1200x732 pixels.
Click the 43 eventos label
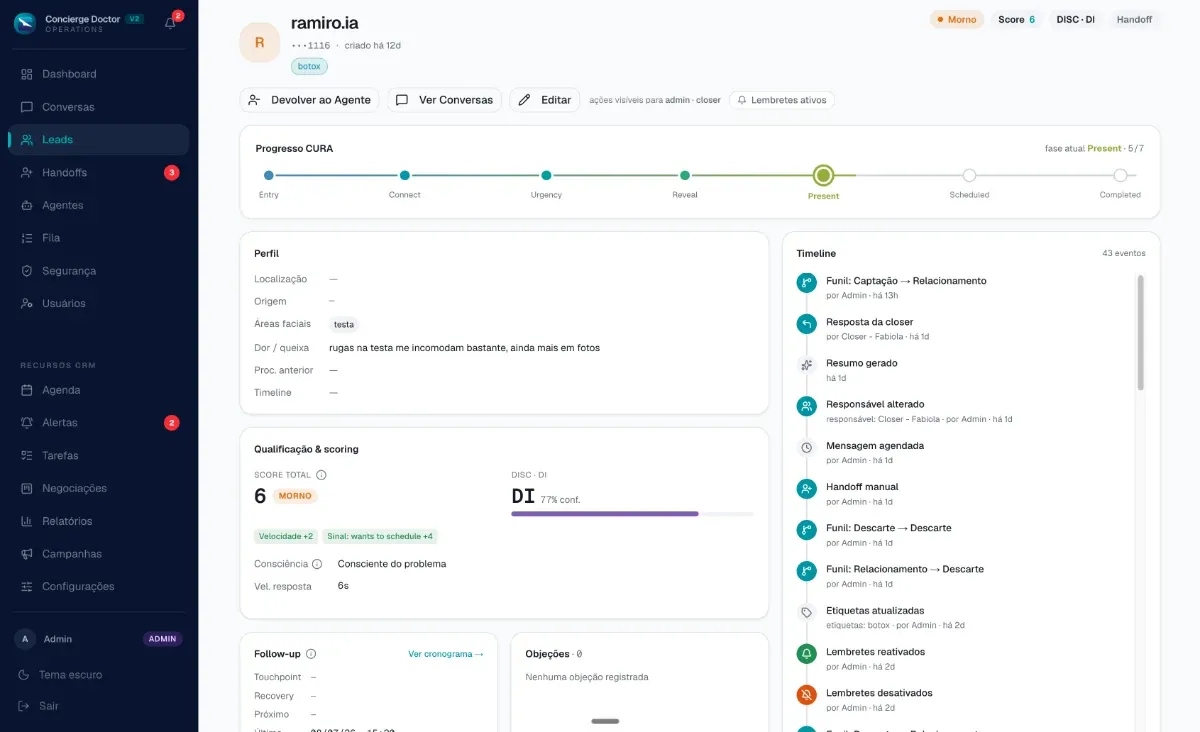pos(1124,253)
